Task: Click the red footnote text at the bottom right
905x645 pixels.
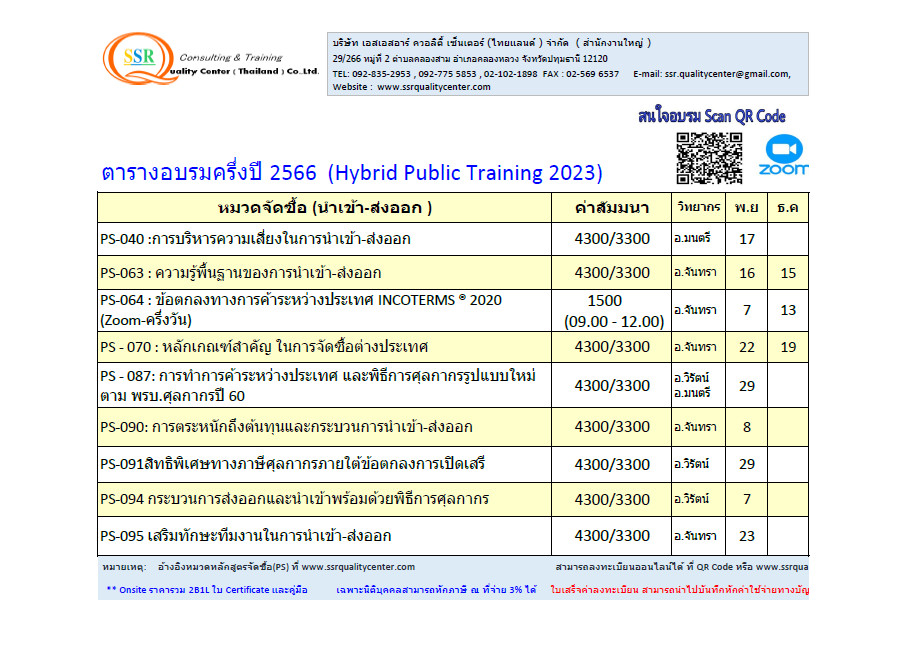Action: (x=679, y=590)
